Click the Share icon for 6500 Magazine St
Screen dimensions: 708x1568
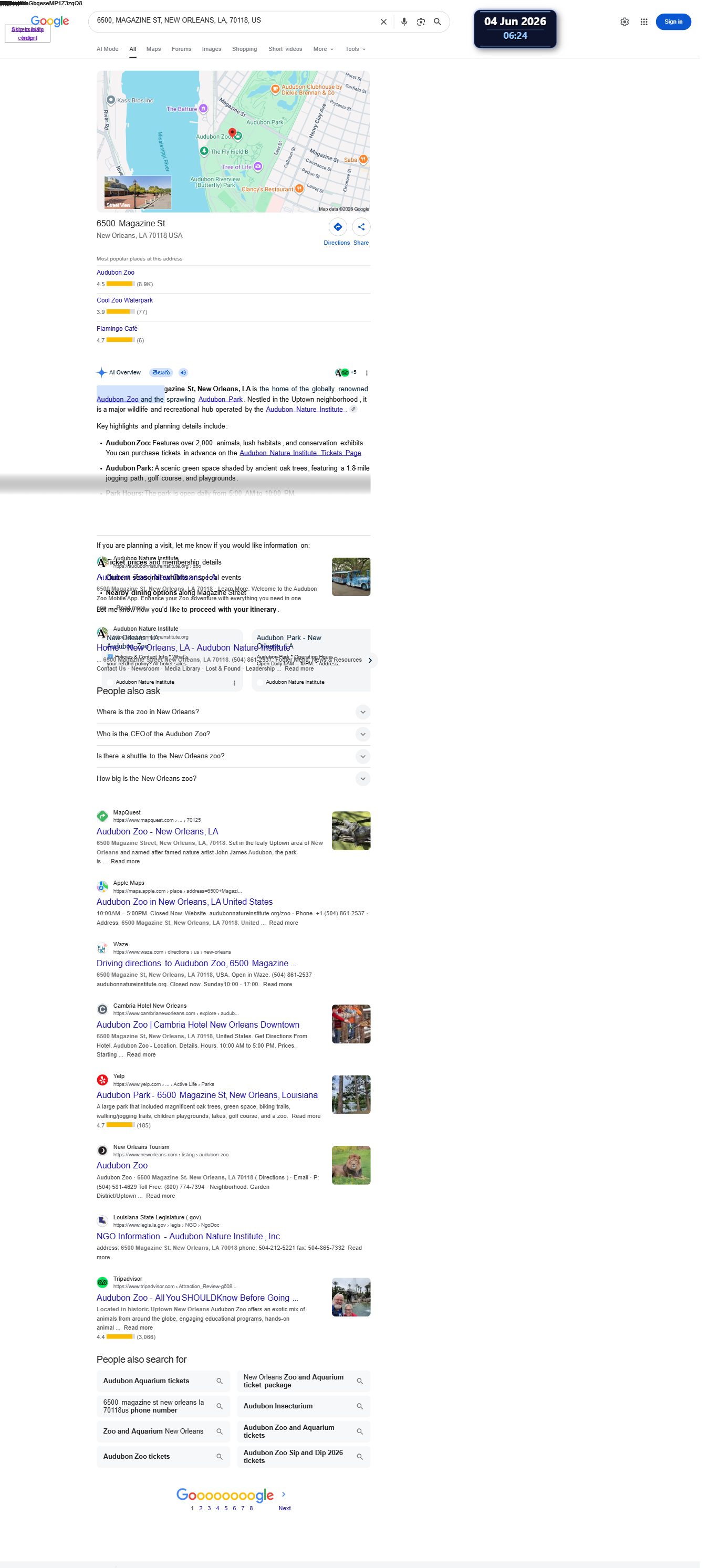365,230
